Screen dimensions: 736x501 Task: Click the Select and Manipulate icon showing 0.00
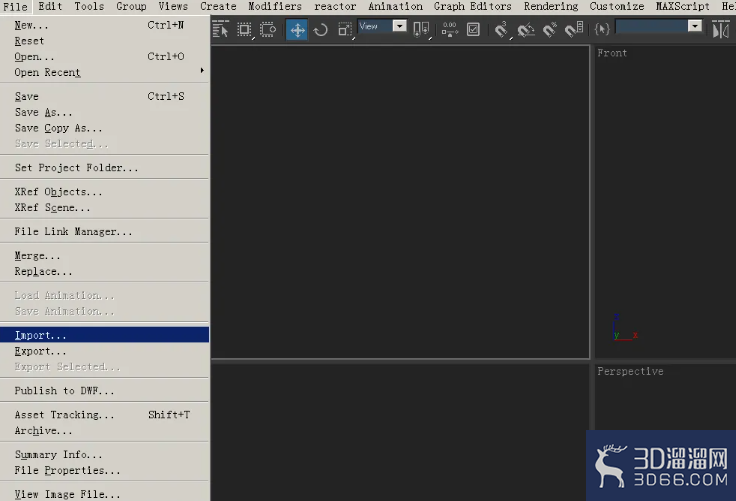(x=450, y=30)
